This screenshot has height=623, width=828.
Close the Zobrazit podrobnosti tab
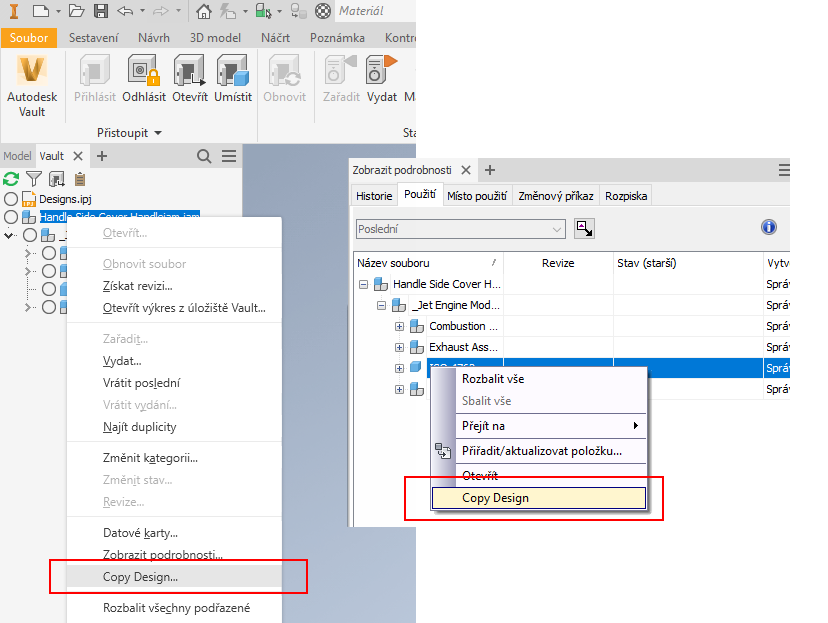coord(466,170)
